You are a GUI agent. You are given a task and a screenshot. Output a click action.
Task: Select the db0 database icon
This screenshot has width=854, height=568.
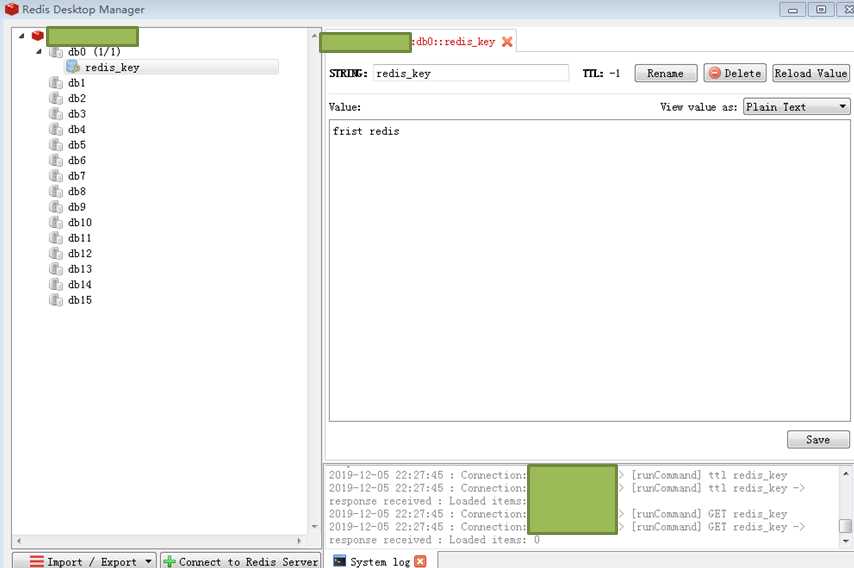[x=56, y=52]
